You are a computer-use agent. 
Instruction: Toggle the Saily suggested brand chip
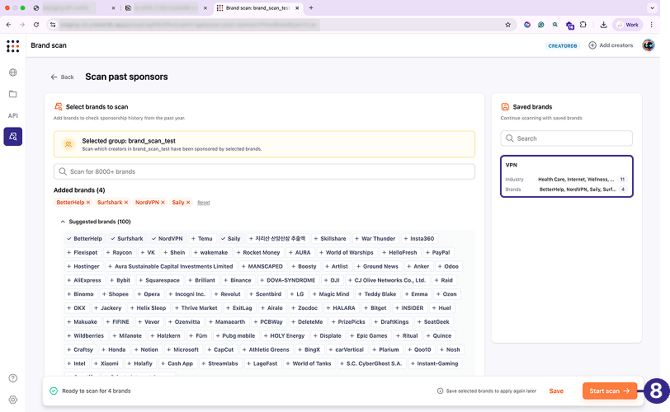click(x=231, y=238)
